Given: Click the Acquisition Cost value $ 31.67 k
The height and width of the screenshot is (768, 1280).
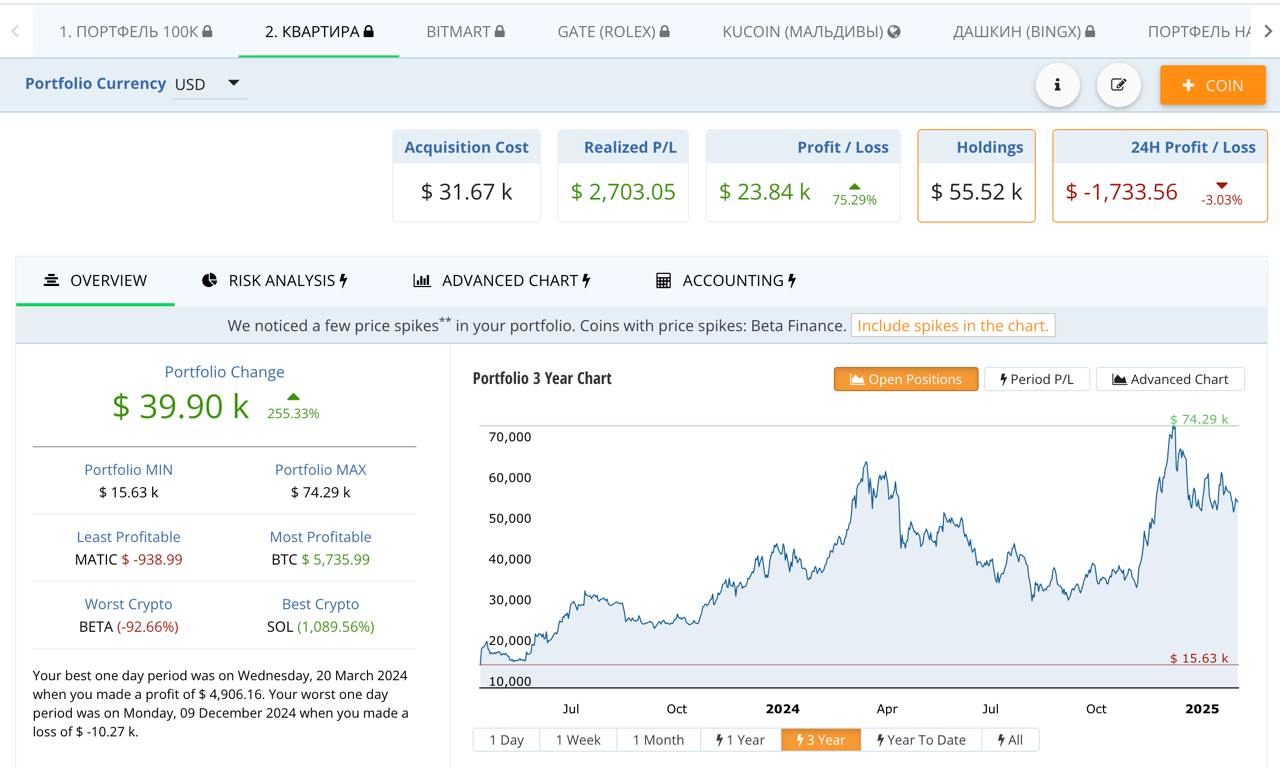Looking at the screenshot, I should tap(466, 192).
